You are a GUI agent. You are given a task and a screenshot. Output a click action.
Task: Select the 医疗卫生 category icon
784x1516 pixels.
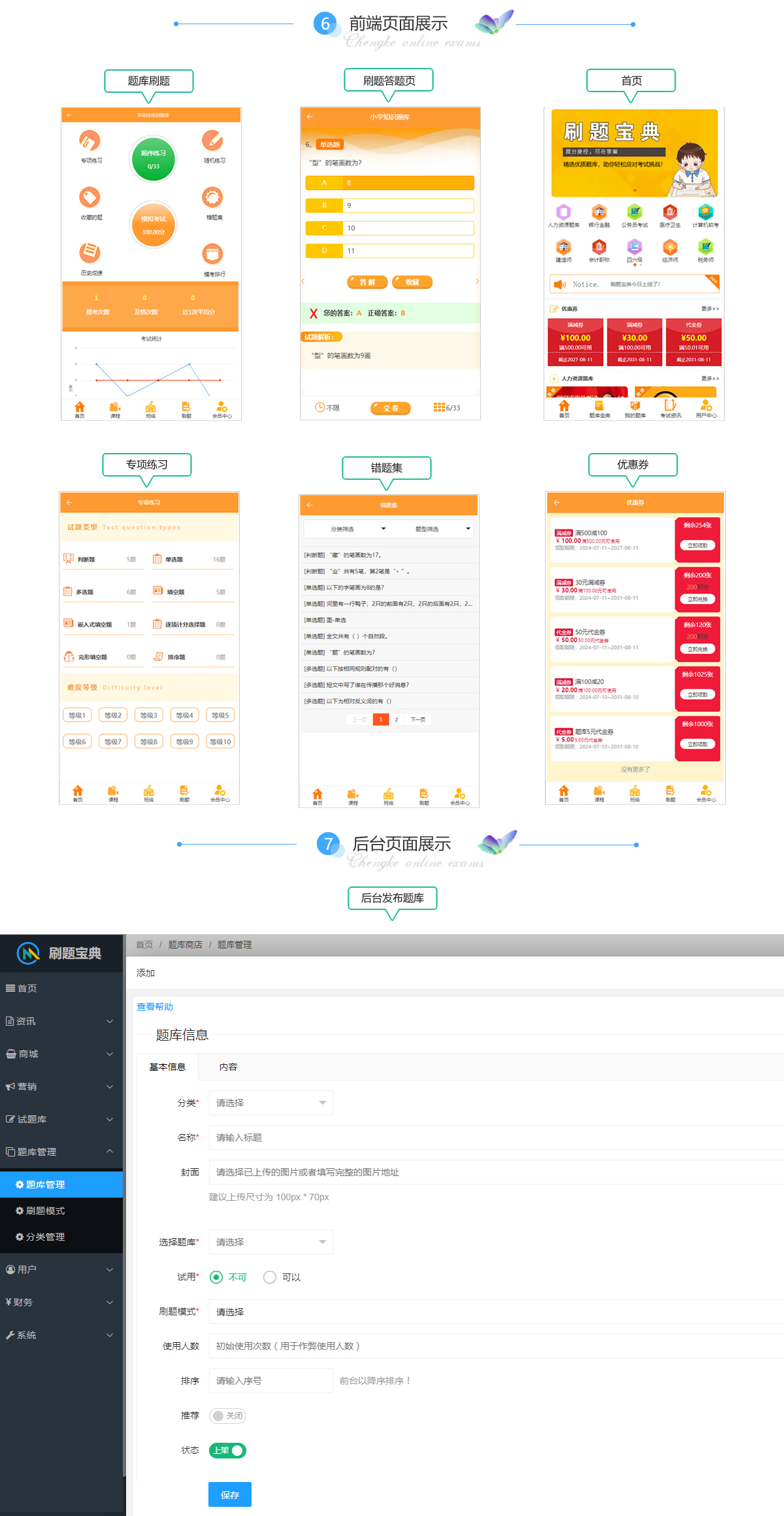pos(670,212)
